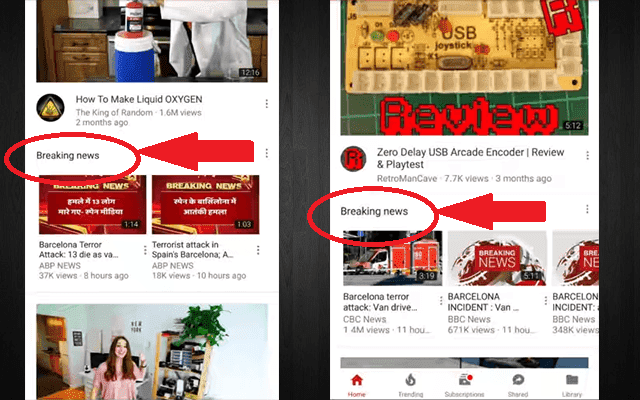
Task: Tap the 37K views · 8 hours ago text
Action: pos(84,276)
